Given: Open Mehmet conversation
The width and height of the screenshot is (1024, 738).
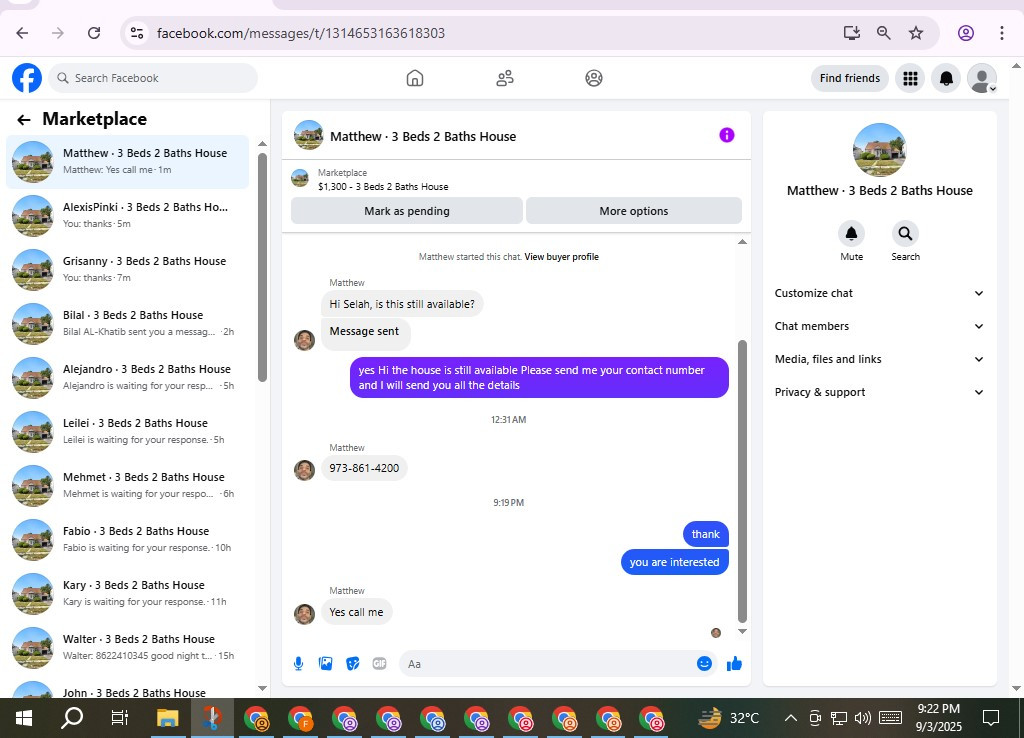Looking at the screenshot, I should [127, 485].
